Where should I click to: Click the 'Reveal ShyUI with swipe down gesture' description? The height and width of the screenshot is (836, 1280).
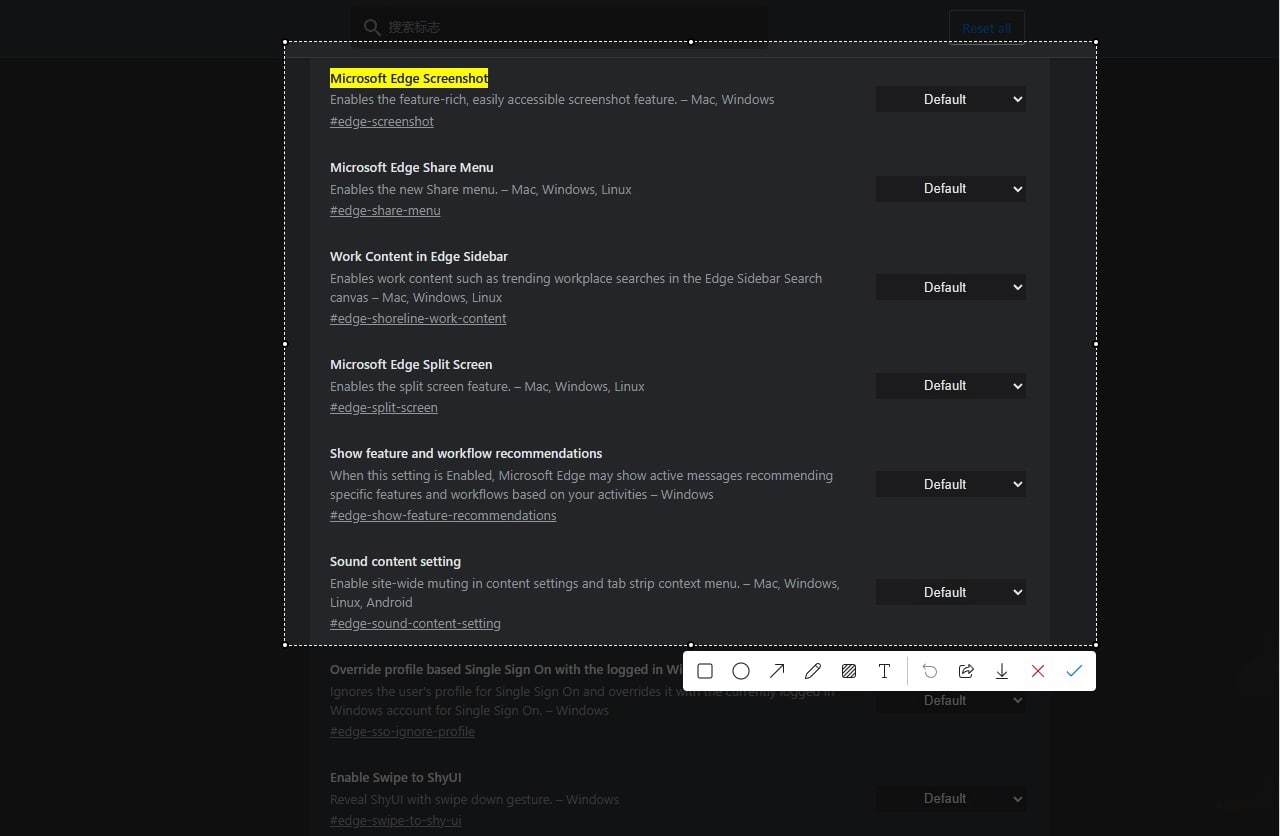pyautogui.click(x=474, y=799)
